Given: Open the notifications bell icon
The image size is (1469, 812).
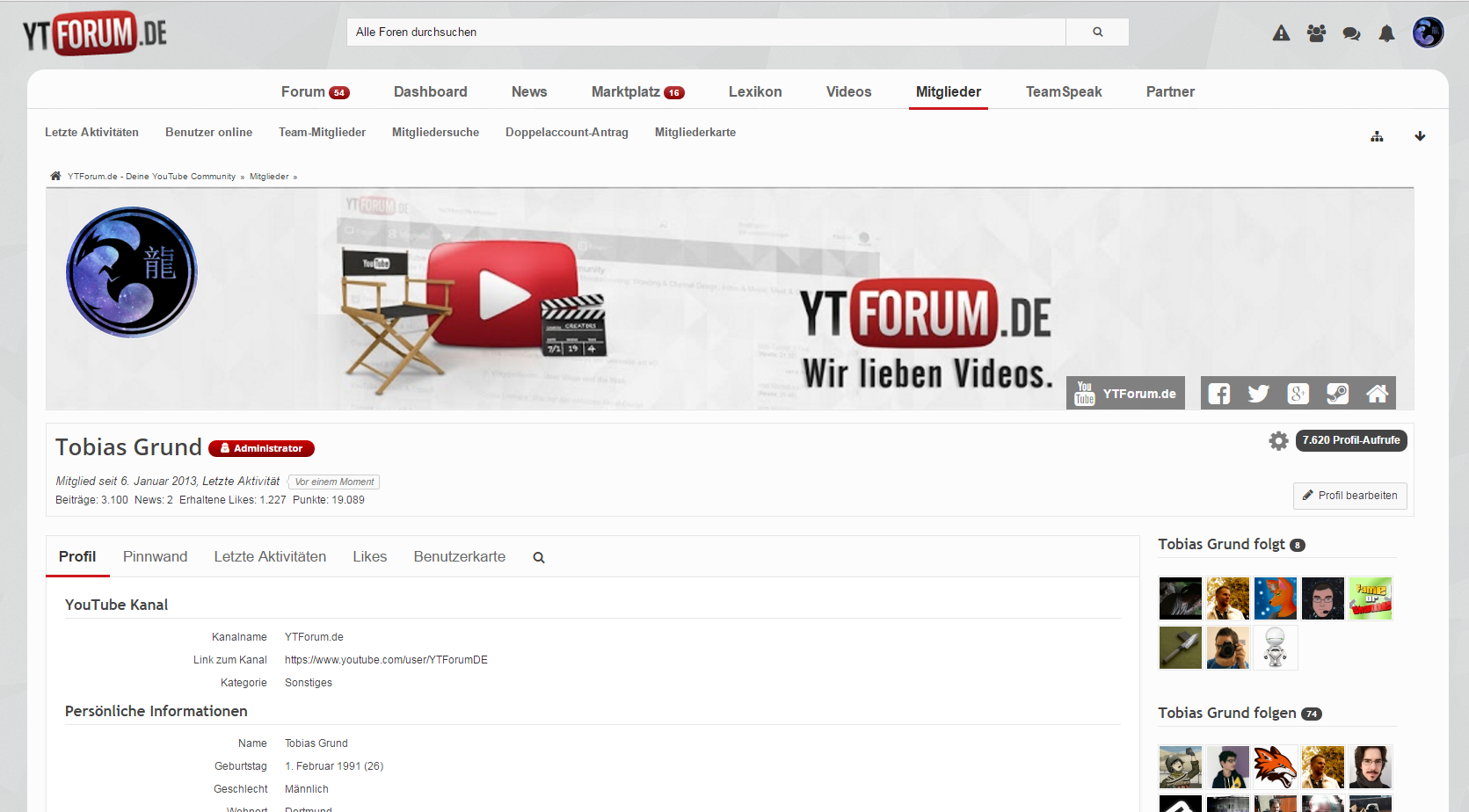Looking at the screenshot, I should (1386, 33).
